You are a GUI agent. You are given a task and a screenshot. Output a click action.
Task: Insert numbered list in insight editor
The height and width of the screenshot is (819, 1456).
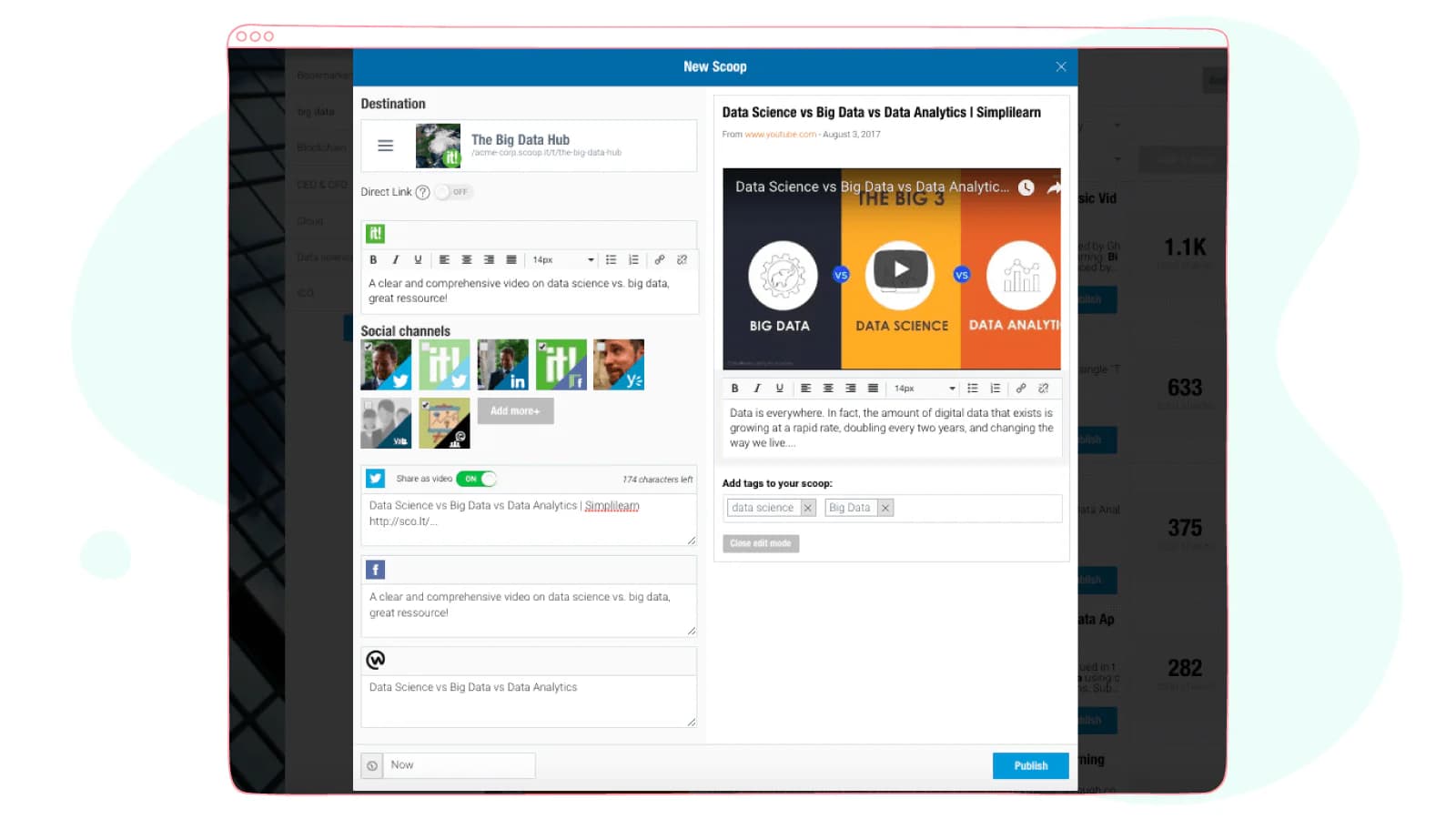634,260
